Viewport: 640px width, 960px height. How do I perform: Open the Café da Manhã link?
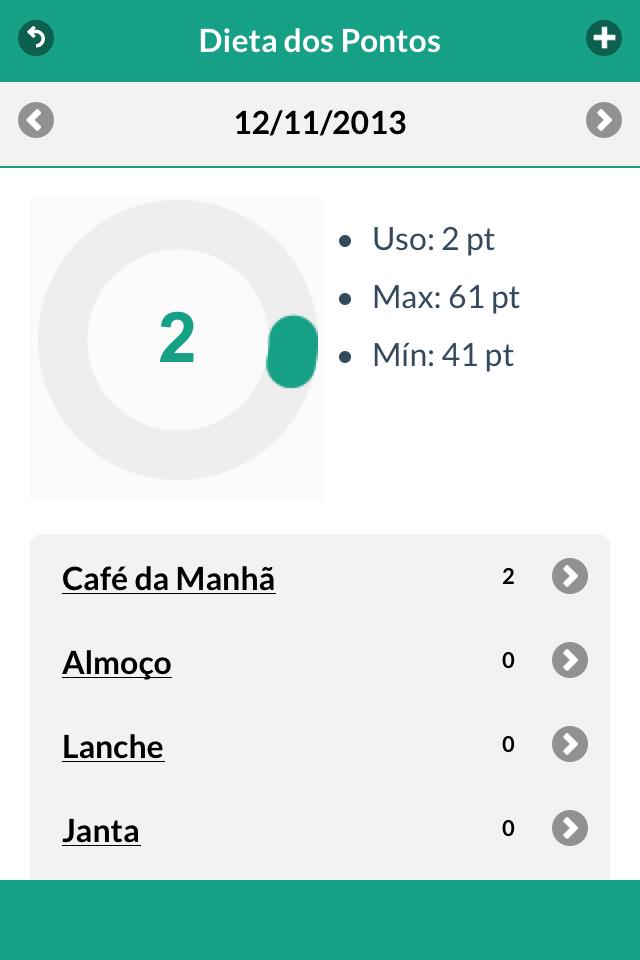pyautogui.click(x=168, y=579)
